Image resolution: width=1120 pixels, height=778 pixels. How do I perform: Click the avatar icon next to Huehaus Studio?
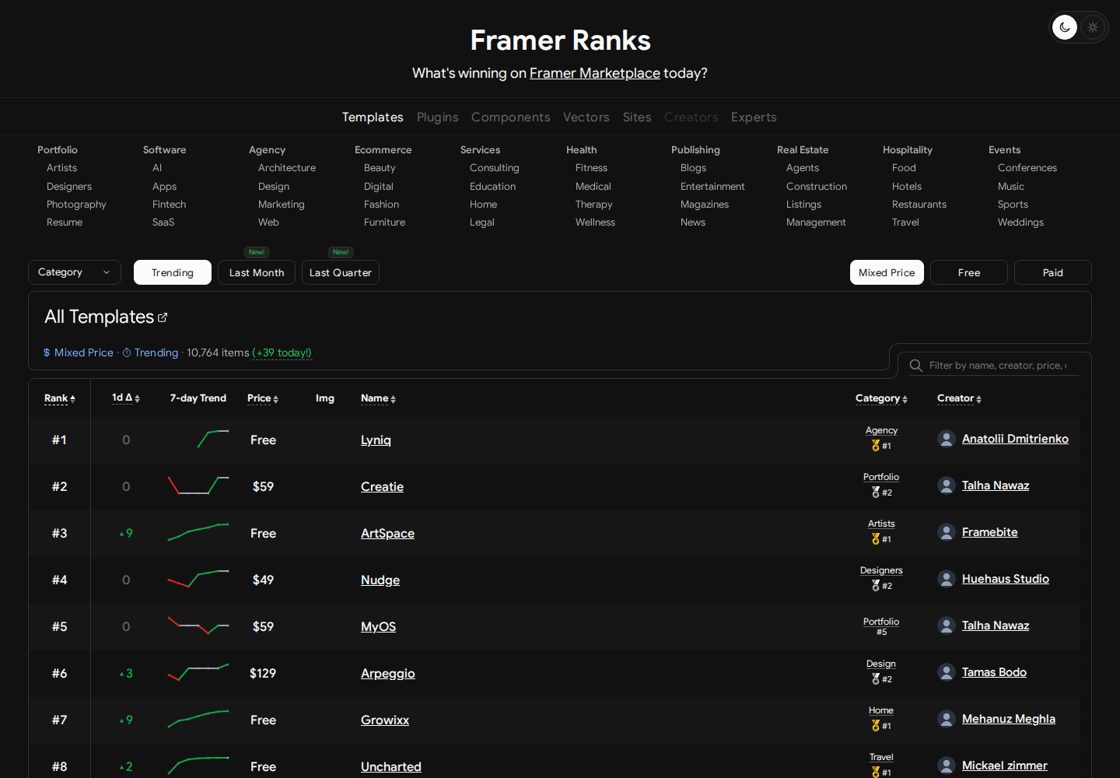tap(946, 579)
